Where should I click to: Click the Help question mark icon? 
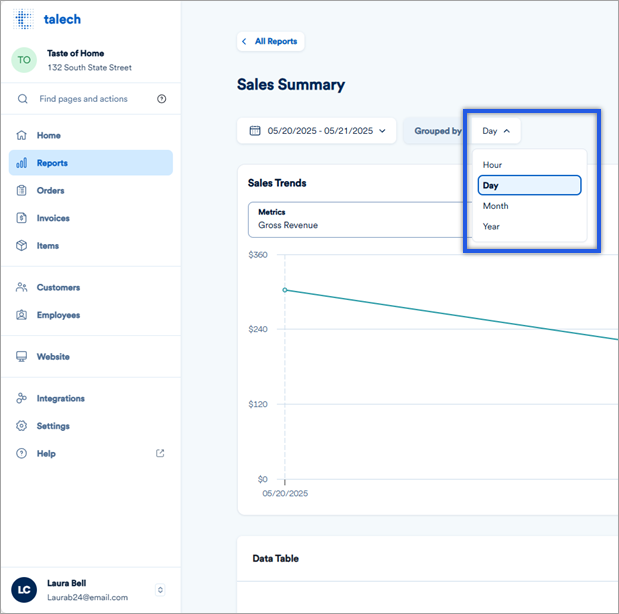click(x=21, y=453)
